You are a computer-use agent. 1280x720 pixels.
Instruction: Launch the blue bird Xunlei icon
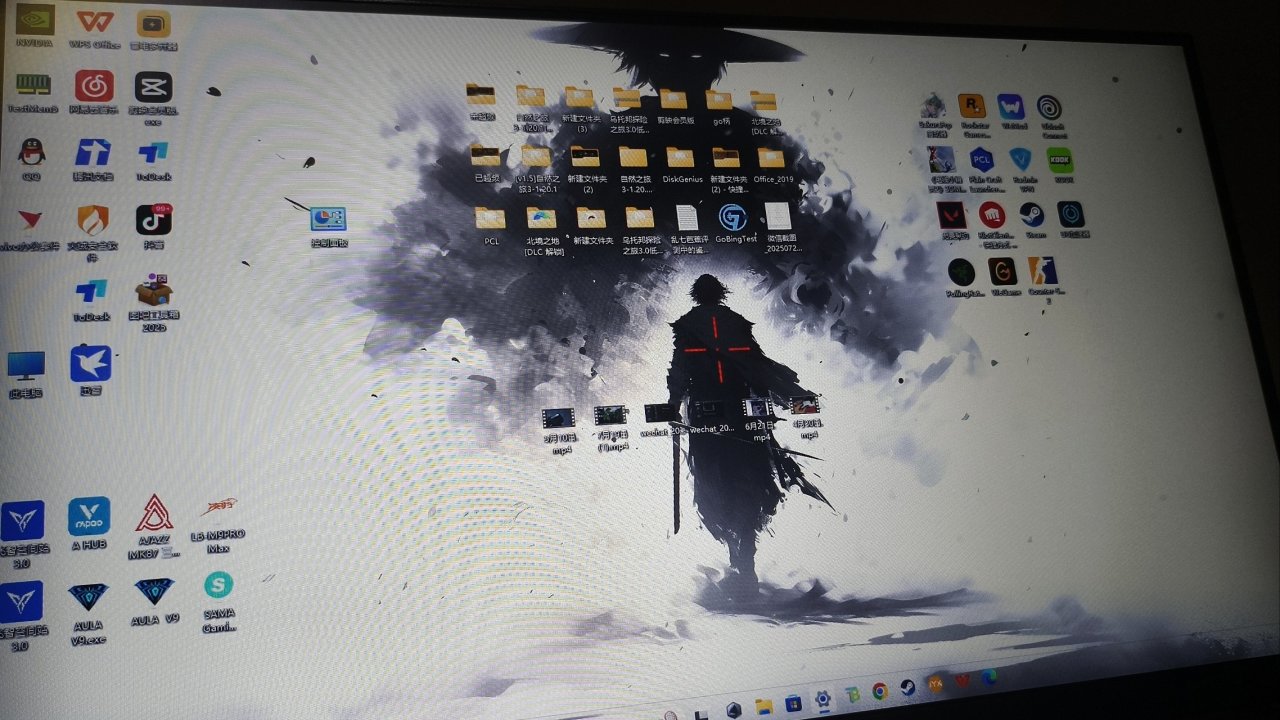click(90, 363)
